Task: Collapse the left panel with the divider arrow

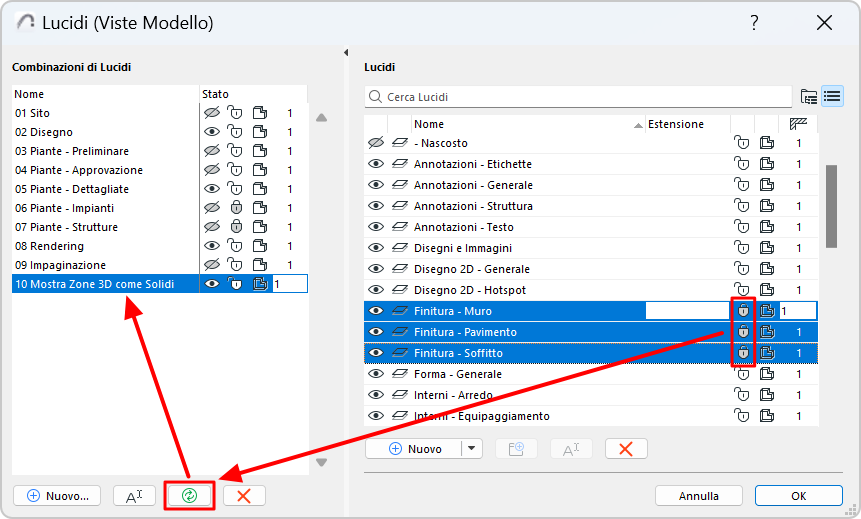Action: (x=344, y=52)
